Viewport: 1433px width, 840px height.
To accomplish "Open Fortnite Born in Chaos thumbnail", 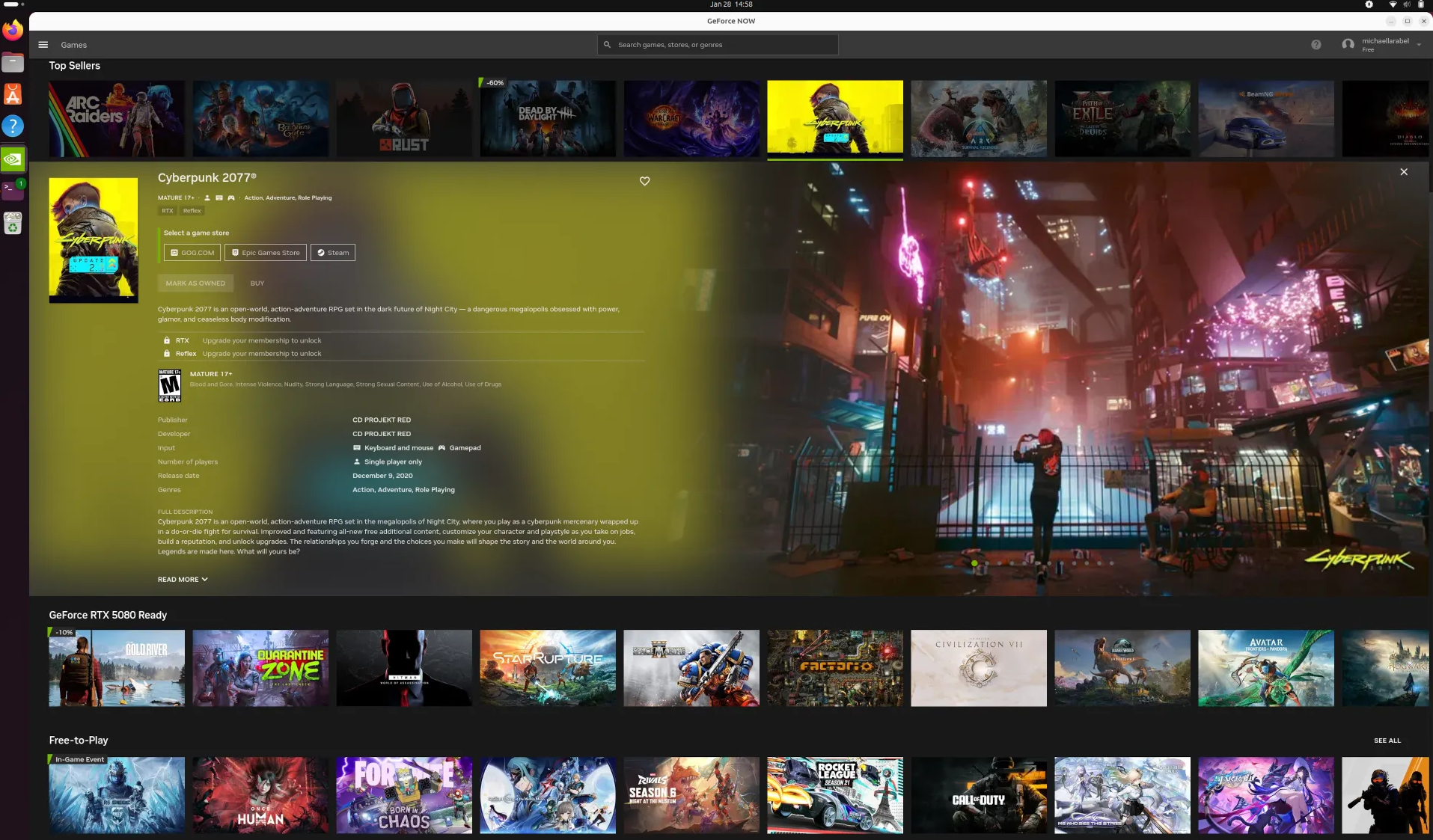I will pos(404,795).
